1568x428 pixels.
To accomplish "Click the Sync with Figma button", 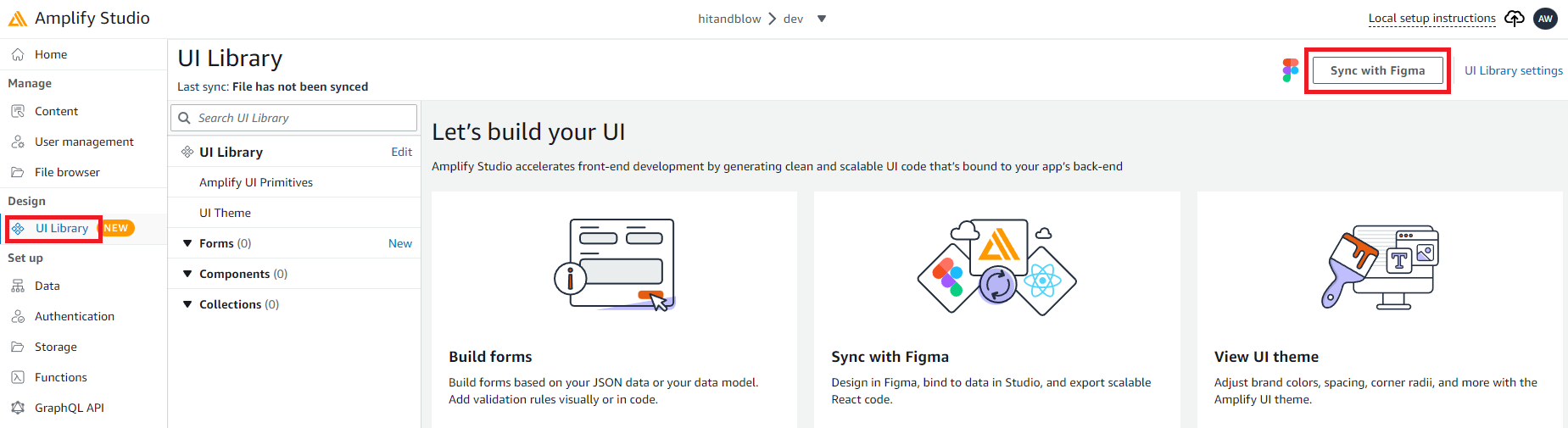I will [x=1377, y=70].
